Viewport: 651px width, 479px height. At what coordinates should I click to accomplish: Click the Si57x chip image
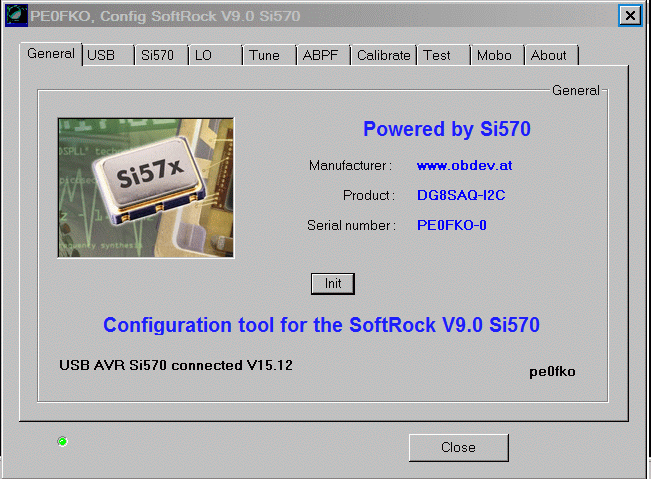146,187
